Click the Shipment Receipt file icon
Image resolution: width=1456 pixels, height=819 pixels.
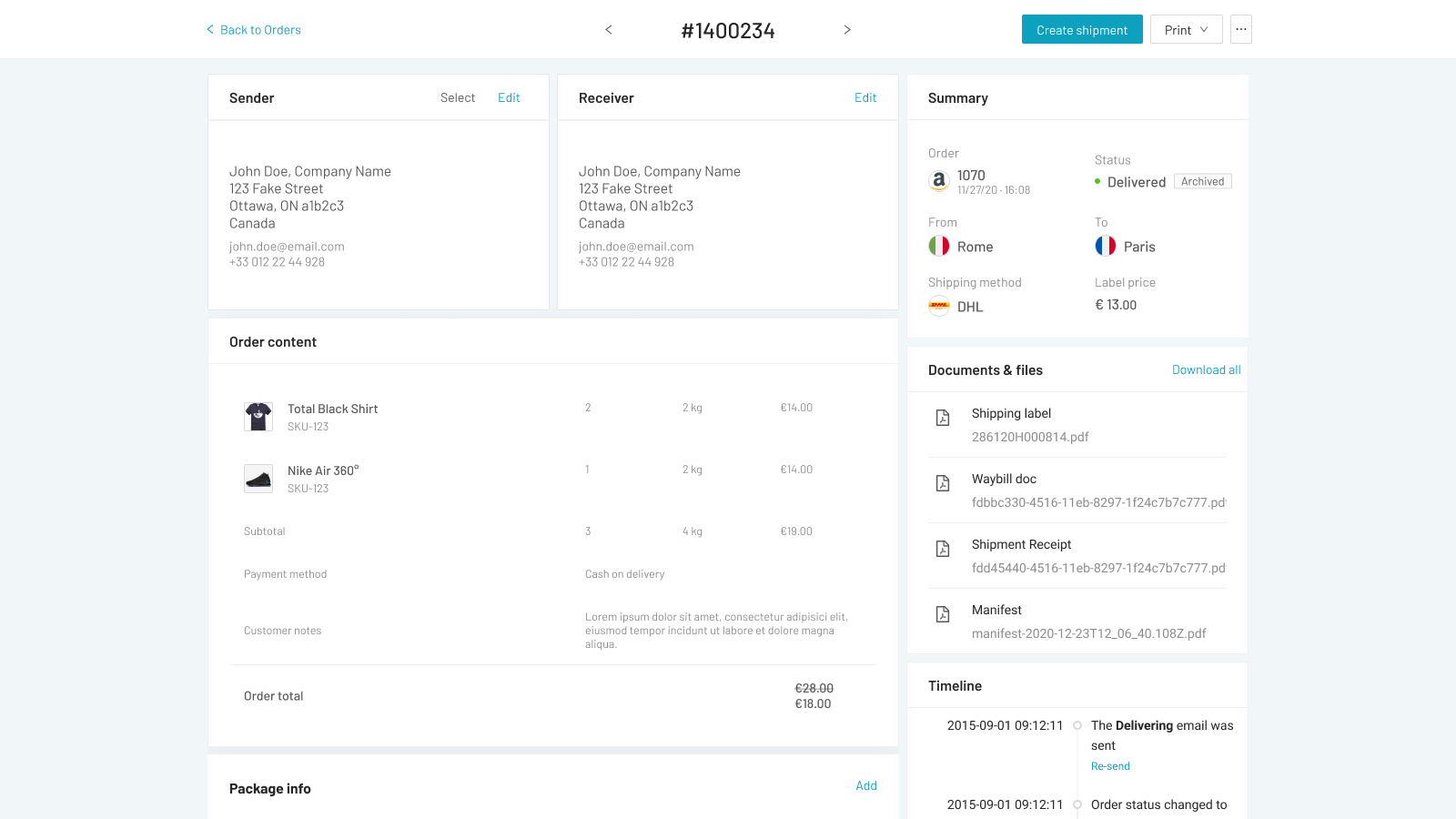click(x=943, y=549)
